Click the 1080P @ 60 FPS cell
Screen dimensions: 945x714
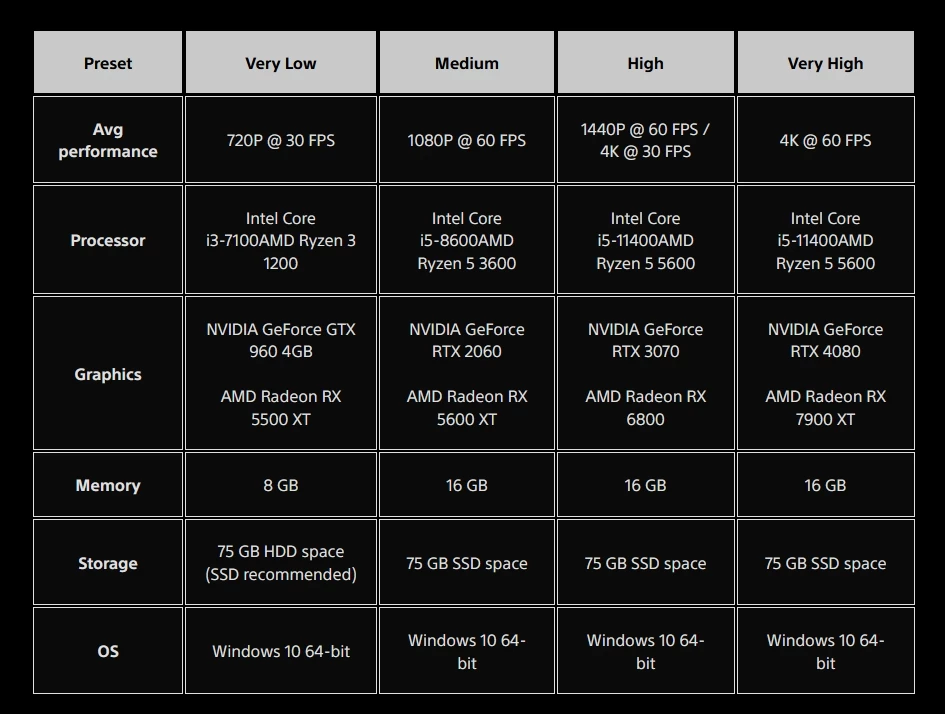[x=466, y=140]
